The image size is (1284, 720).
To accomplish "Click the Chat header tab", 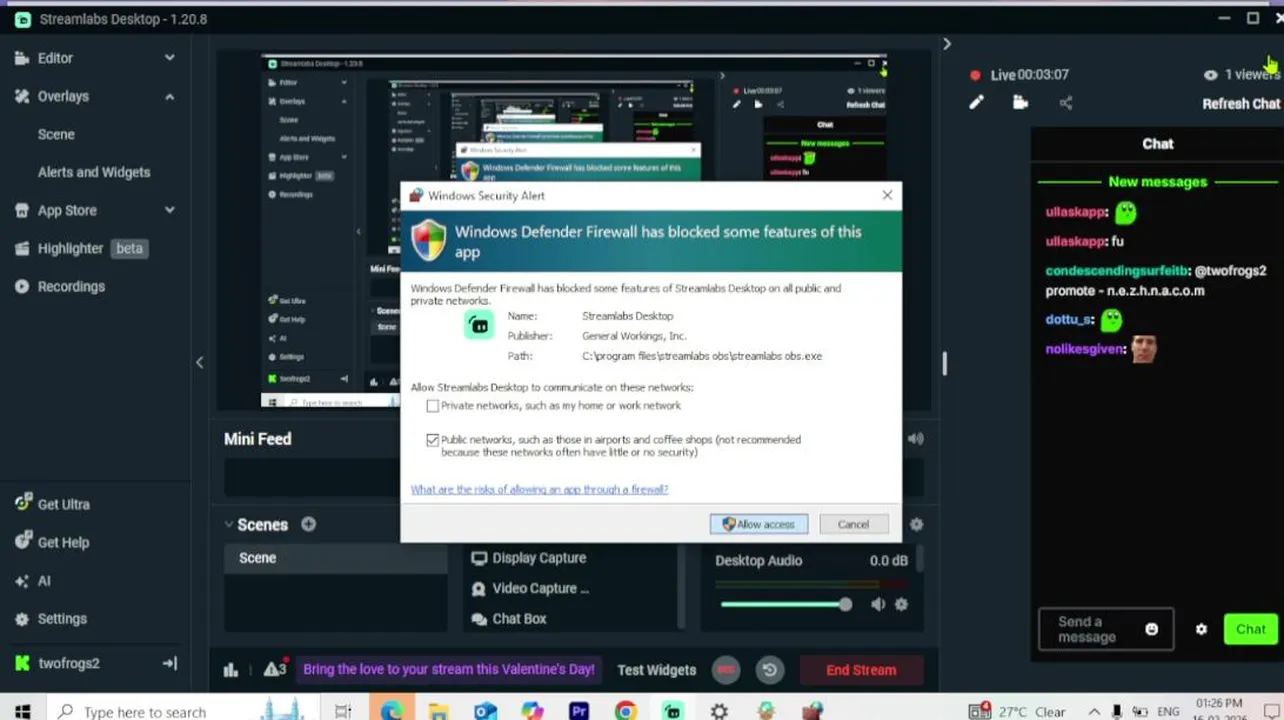I will tap(1158, 143).
